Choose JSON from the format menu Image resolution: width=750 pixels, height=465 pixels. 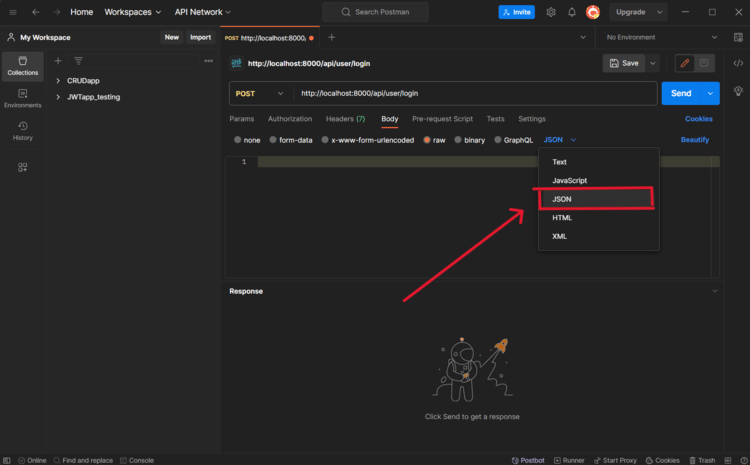tap(598, 199)
